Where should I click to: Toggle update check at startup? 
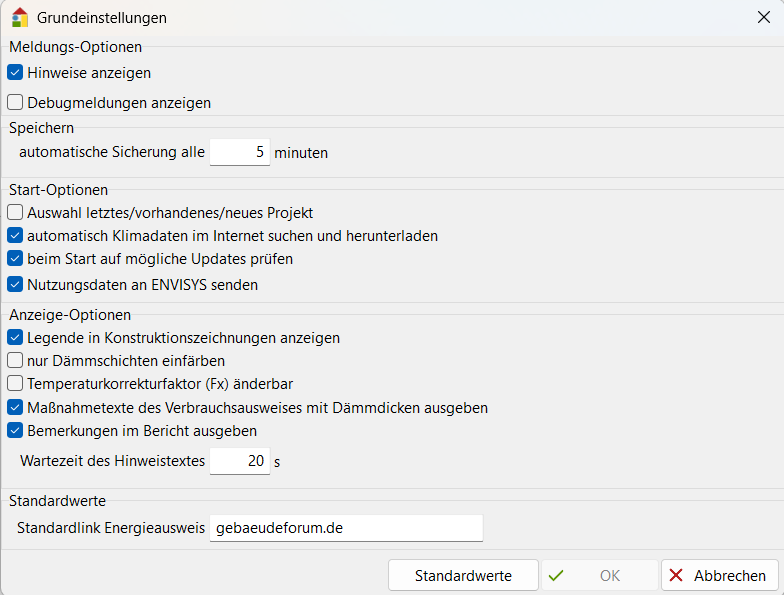click(x=15, y=259)
